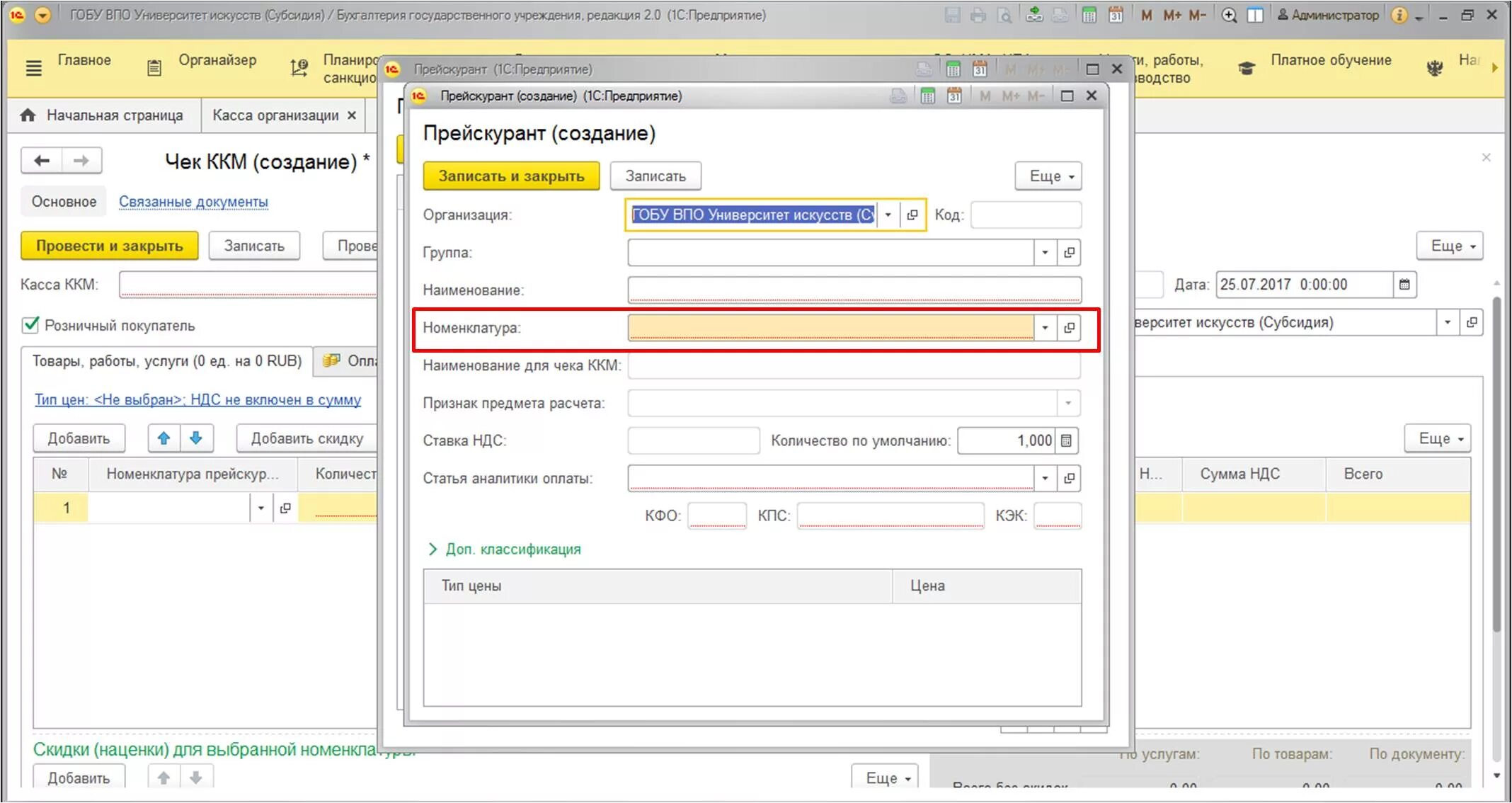
Task: Click into Наименование input field
Action: click(x=853, y=290)
